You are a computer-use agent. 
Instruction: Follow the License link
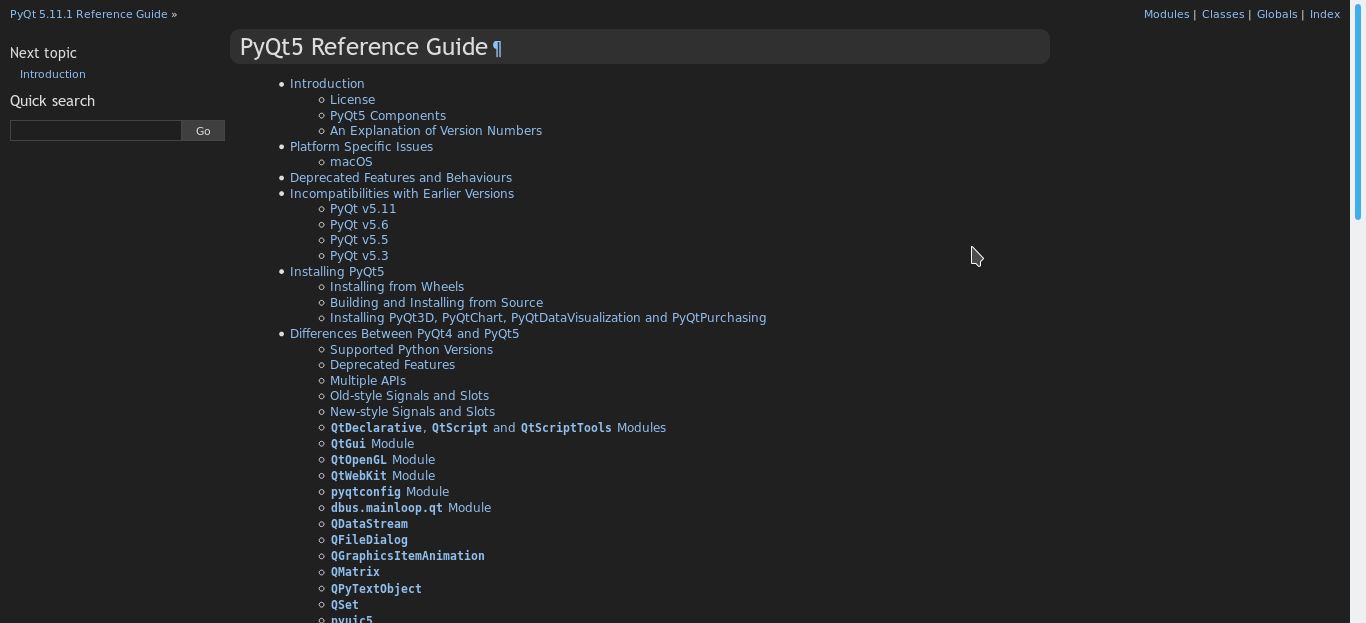click(x=352, y=99)
